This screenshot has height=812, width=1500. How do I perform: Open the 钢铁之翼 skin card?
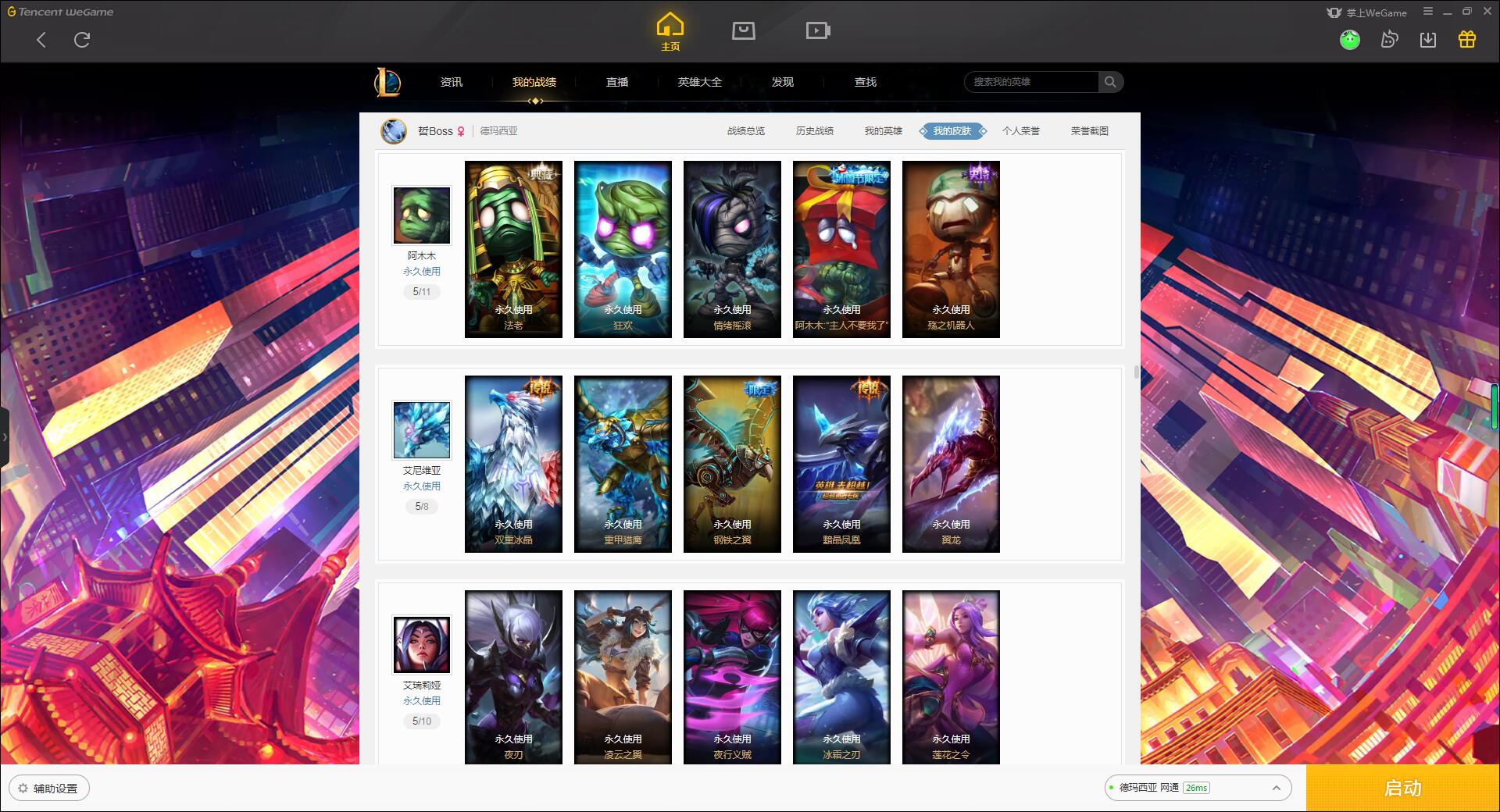732,464
